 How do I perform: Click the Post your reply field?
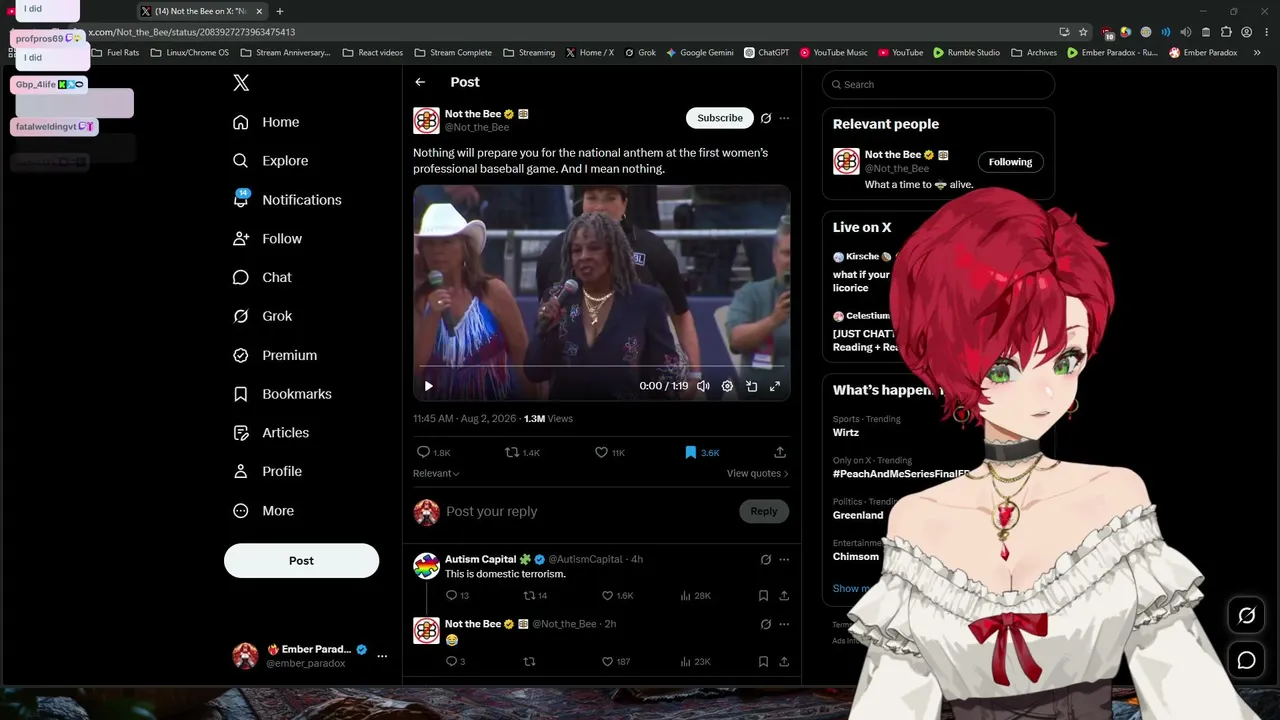tap(590, 511)
